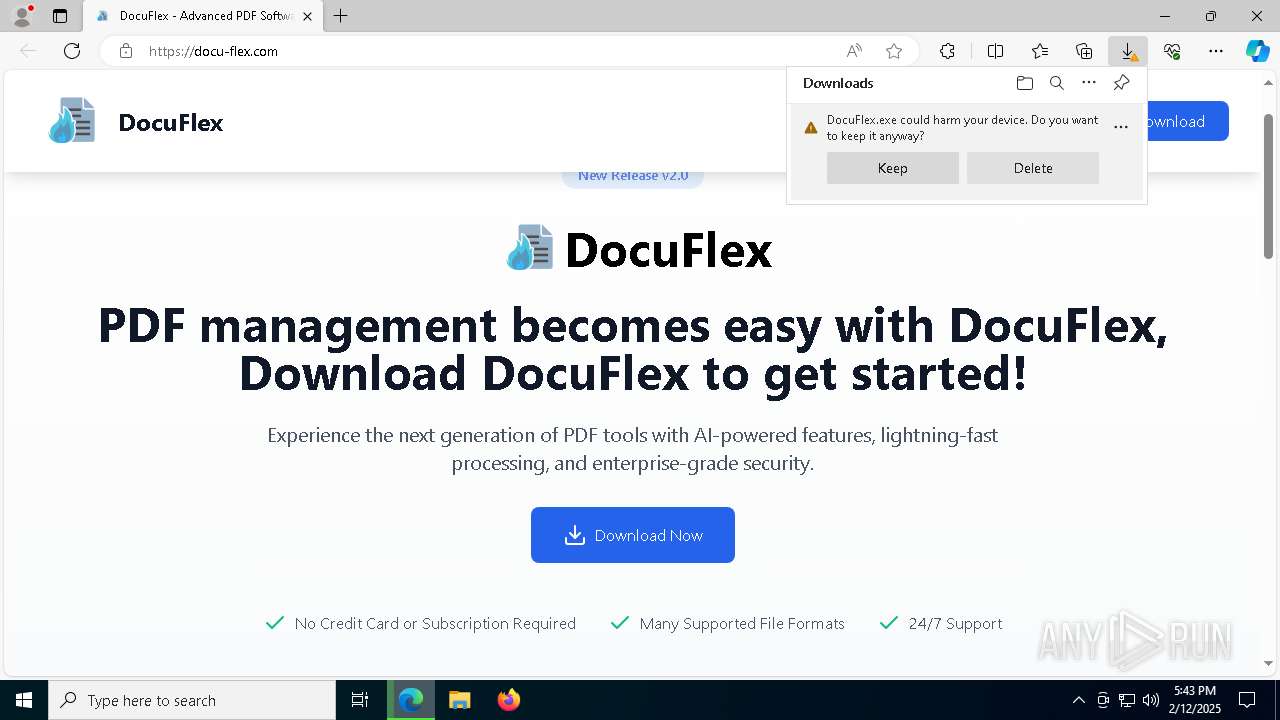Click the No Credit Card or Subscription Required text
This screenshot has height=720, width=1280.
click(x=435, y=623)
